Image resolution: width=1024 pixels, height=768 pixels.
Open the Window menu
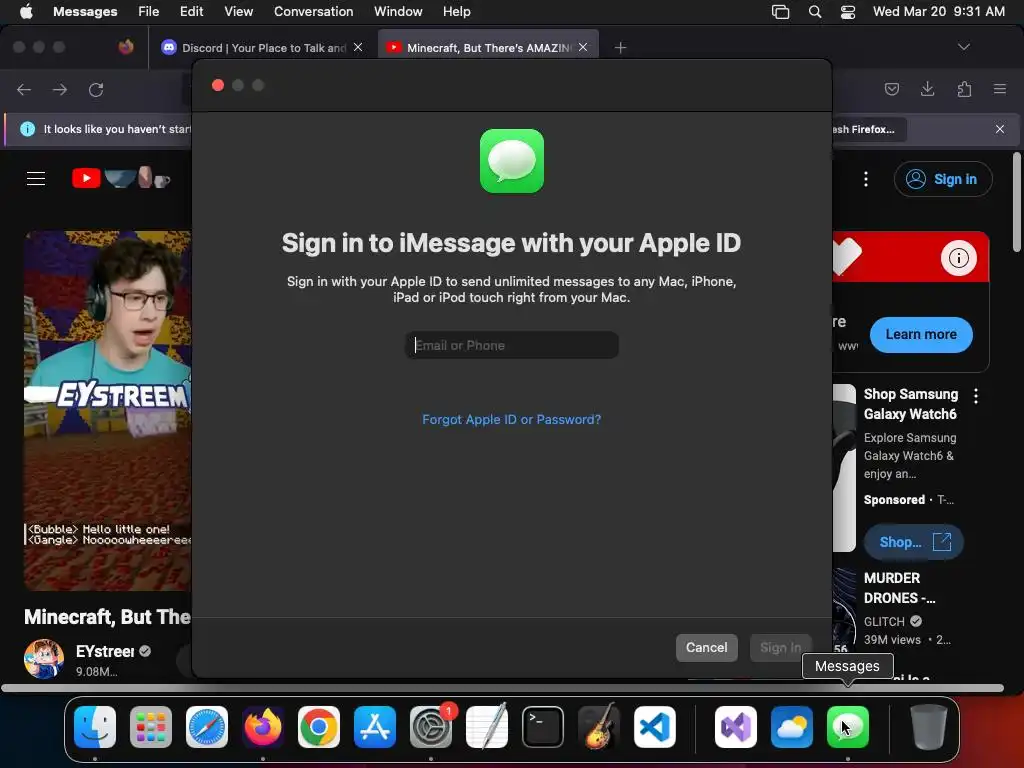[398, 11]
